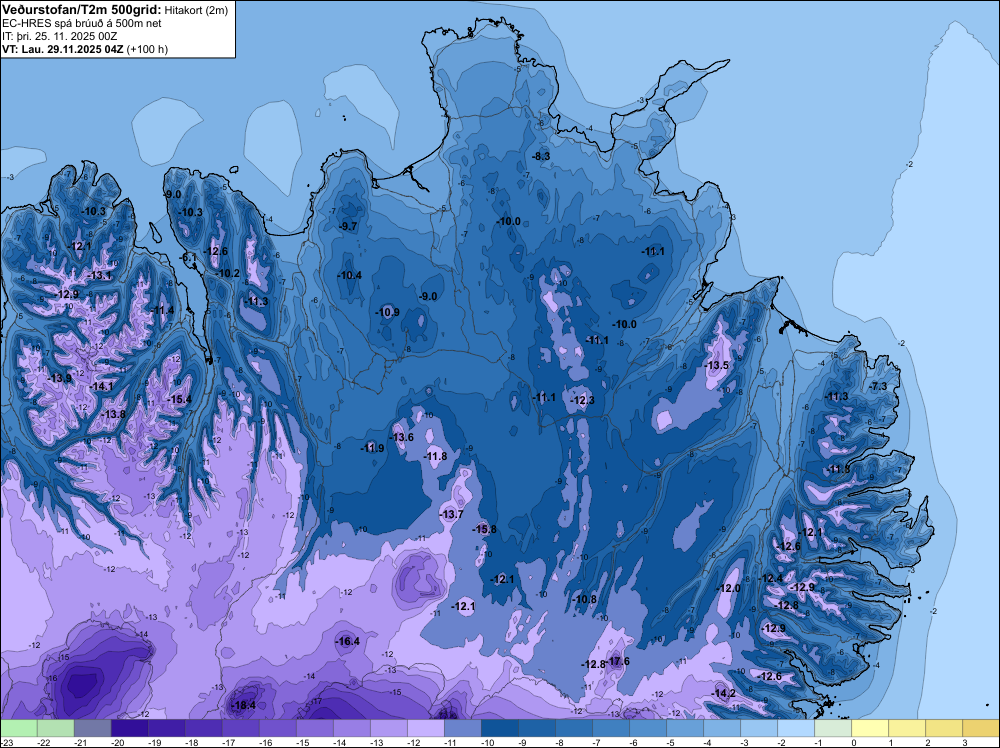
Task: Click the -17.6 temperature label
Action: [x=618, y=661]
